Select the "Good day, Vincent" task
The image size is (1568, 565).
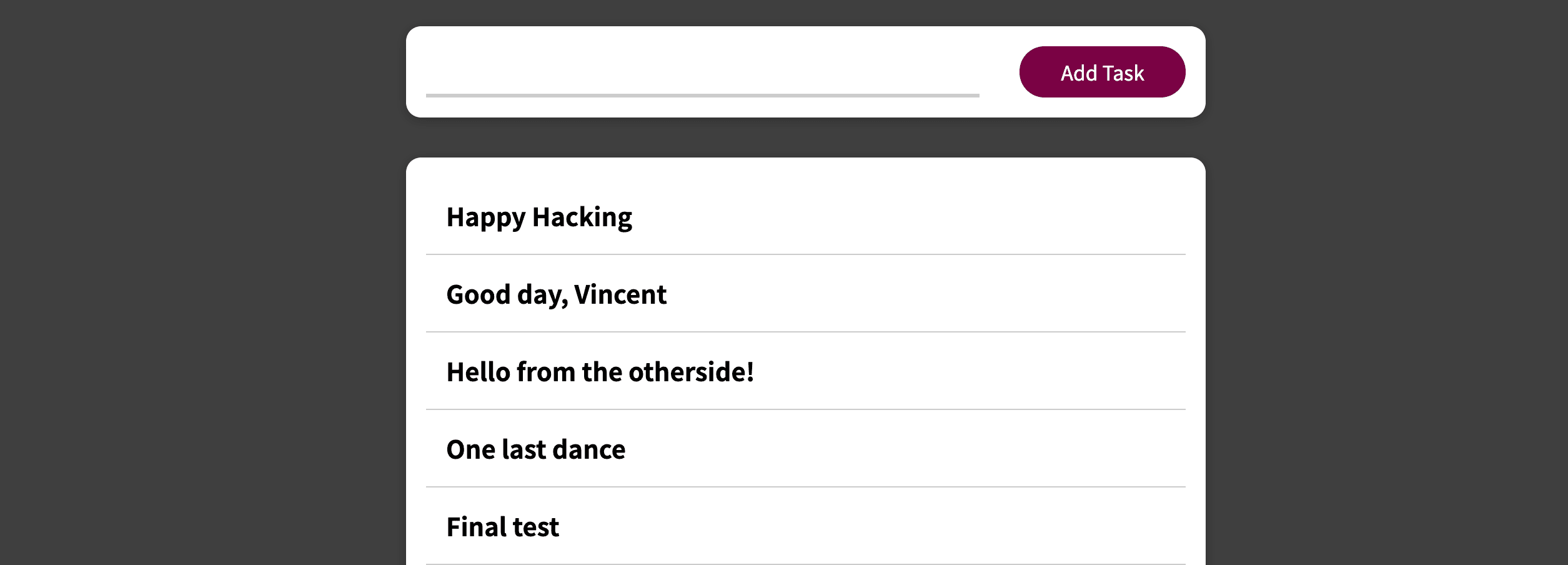556,294
